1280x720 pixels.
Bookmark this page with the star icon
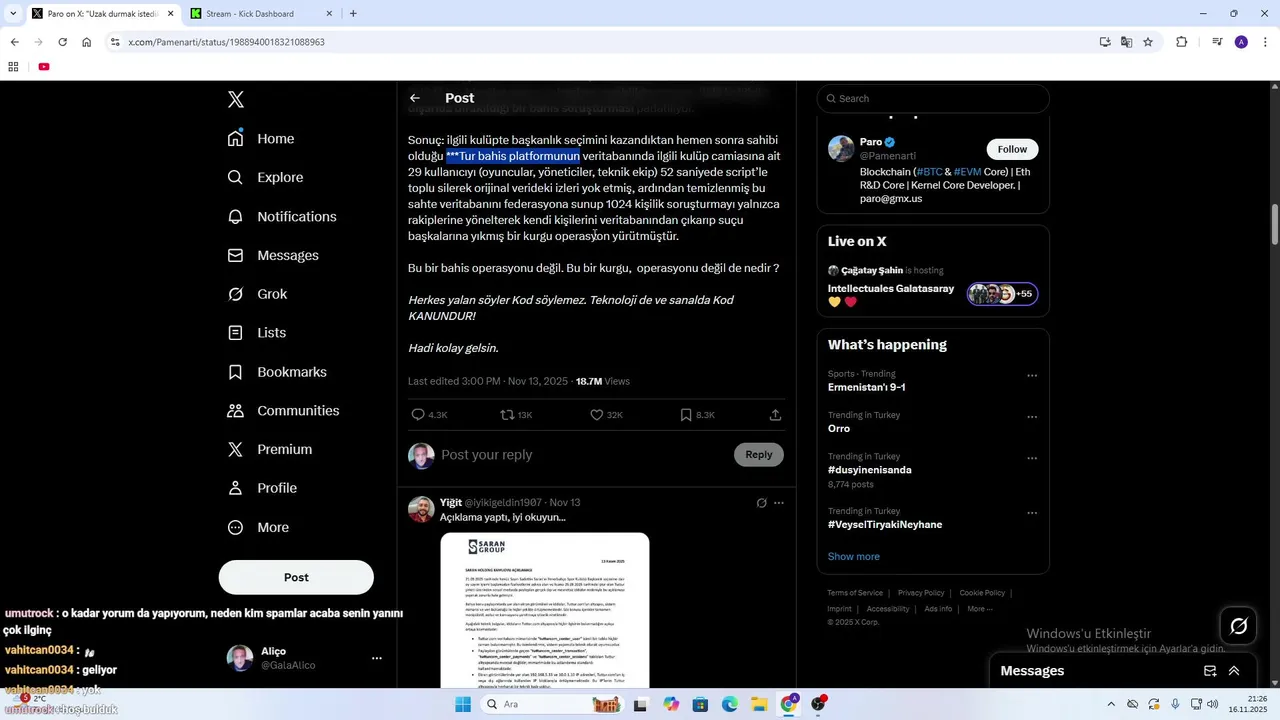point(1148,42)
